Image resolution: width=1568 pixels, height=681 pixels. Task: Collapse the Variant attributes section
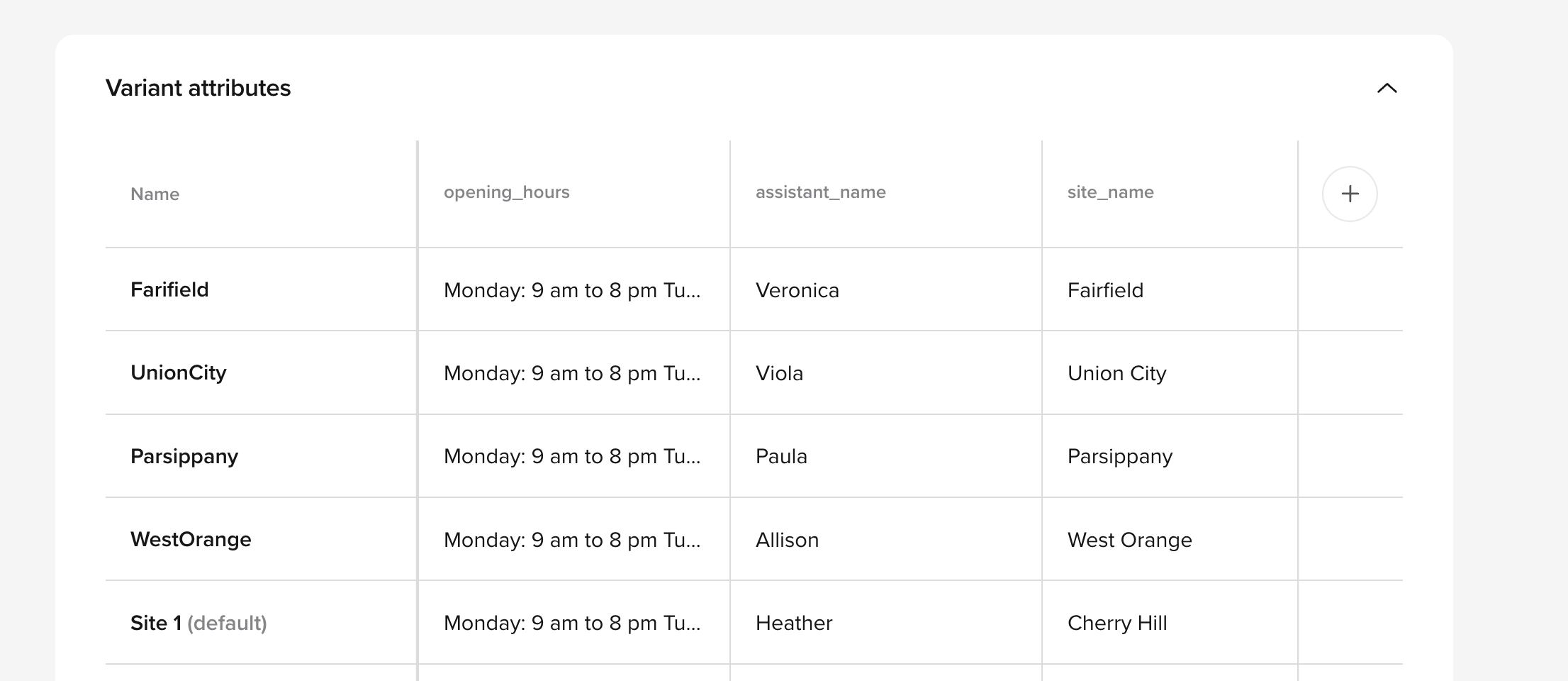click(x=1387, y=89)
